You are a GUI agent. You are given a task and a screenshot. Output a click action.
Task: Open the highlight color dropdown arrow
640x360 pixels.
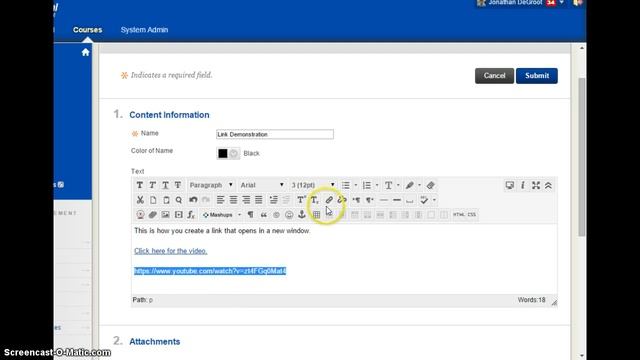[x=419, y=185]
